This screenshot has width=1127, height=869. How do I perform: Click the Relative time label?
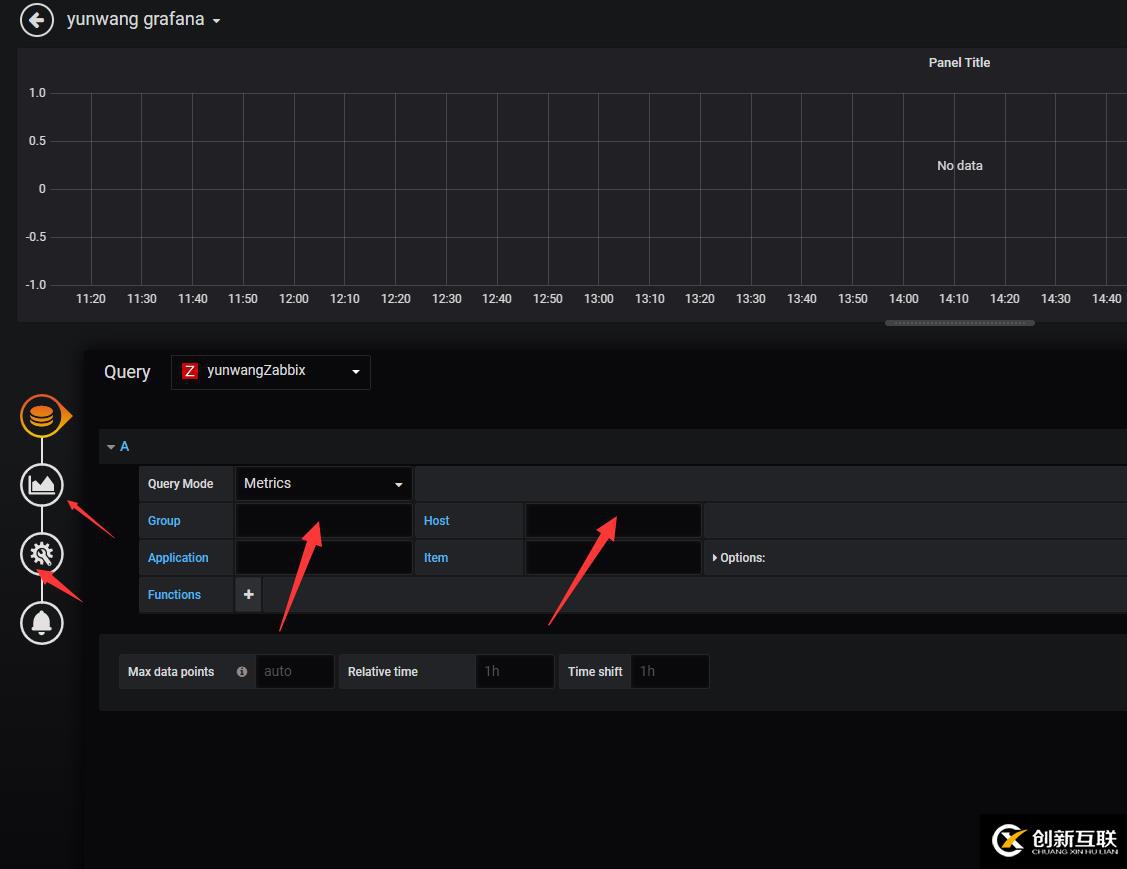tap(382, 671)
